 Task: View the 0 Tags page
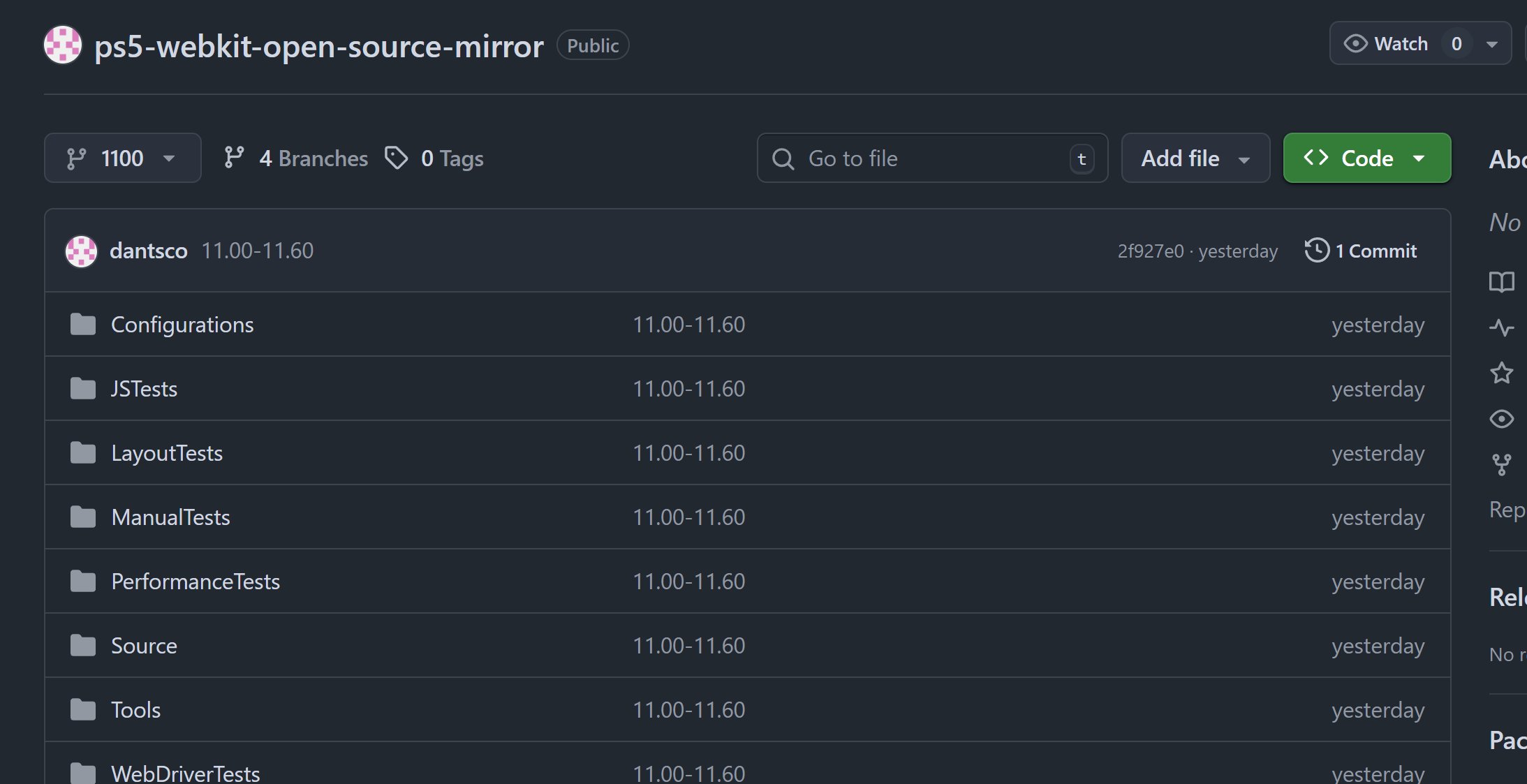[434, 158]
